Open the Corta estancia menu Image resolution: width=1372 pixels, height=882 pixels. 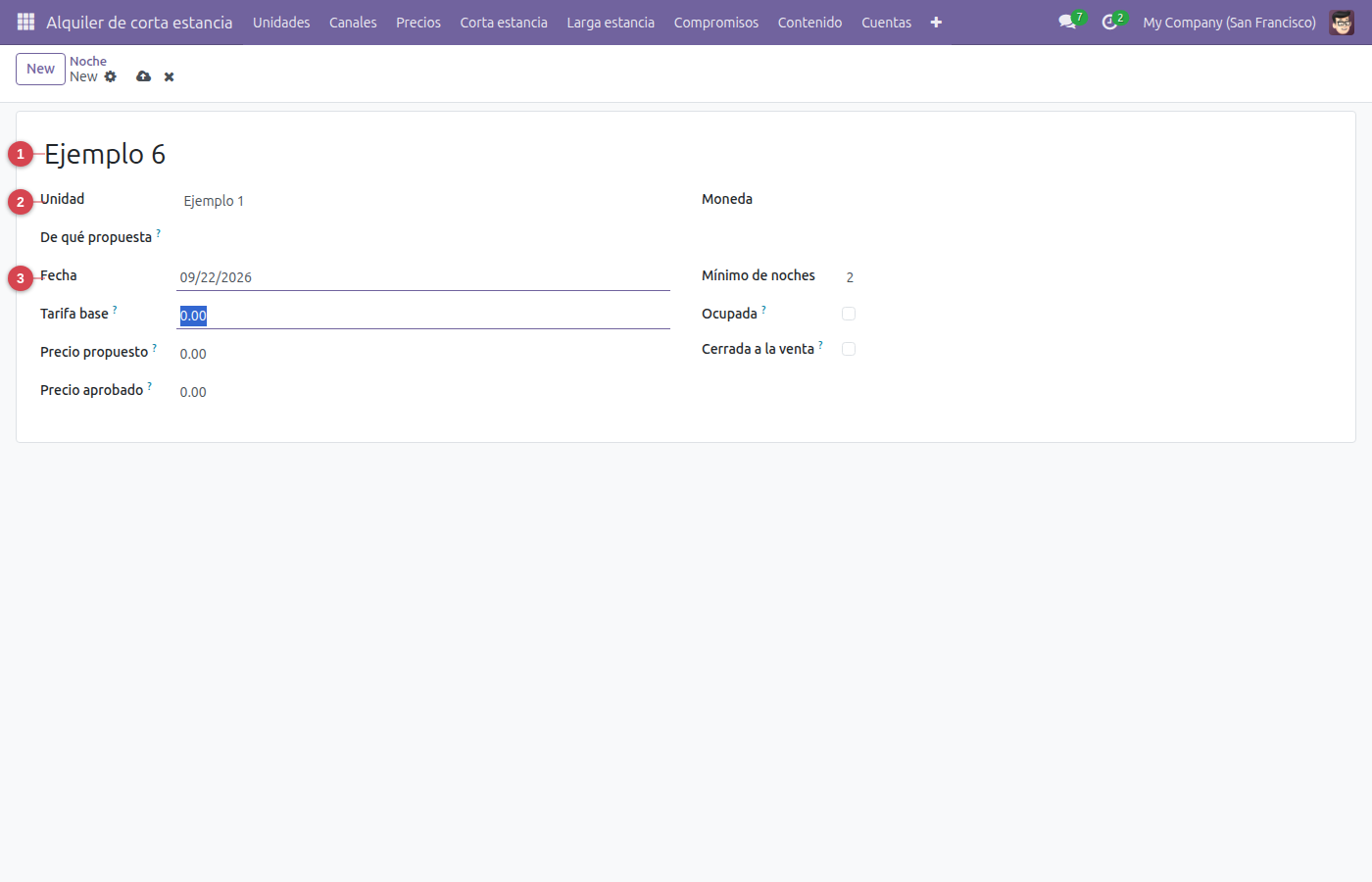(504, 22)
